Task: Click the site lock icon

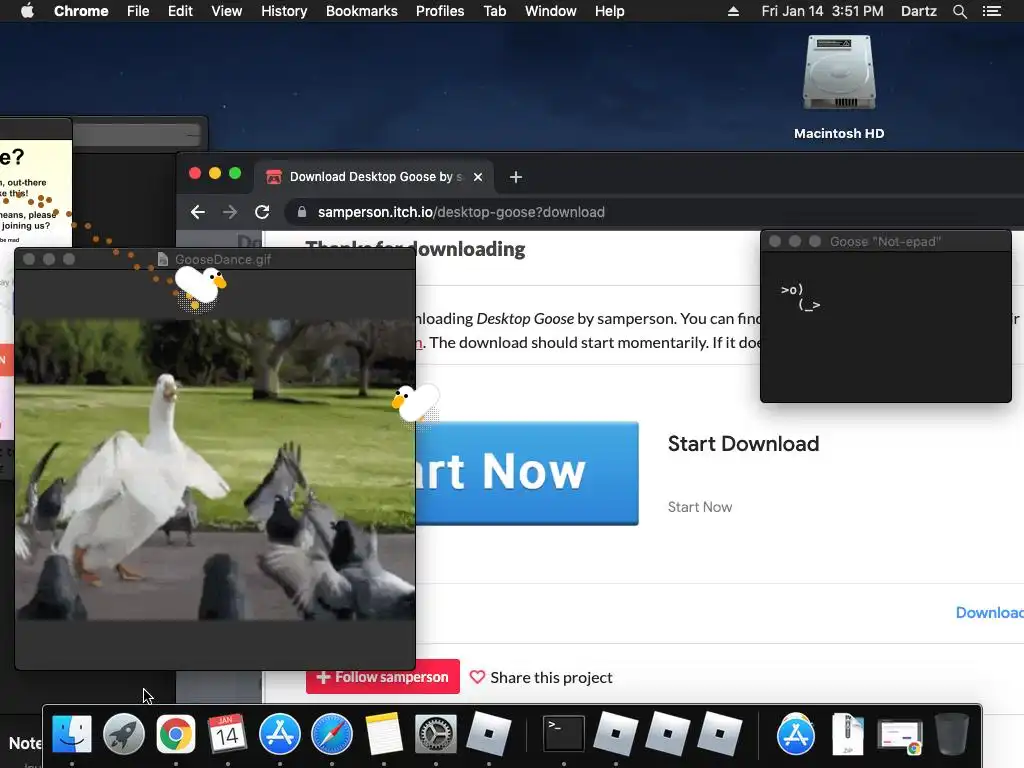Action: [302, 212]
